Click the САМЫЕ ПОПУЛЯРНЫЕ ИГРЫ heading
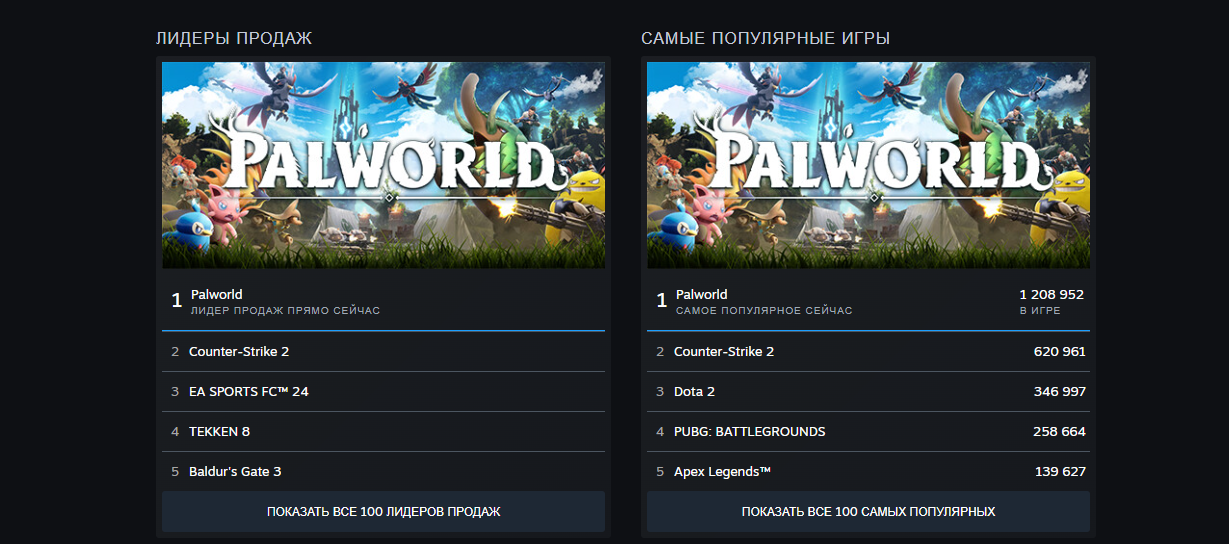Screen dimensions: 1229x544 pos(766,38)
